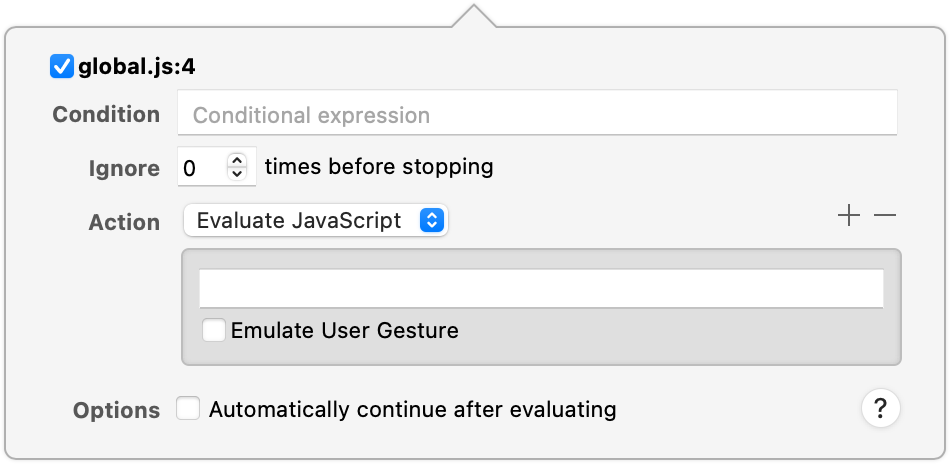Open help via question mark button

pyautogui.click(x=880, y=408)
